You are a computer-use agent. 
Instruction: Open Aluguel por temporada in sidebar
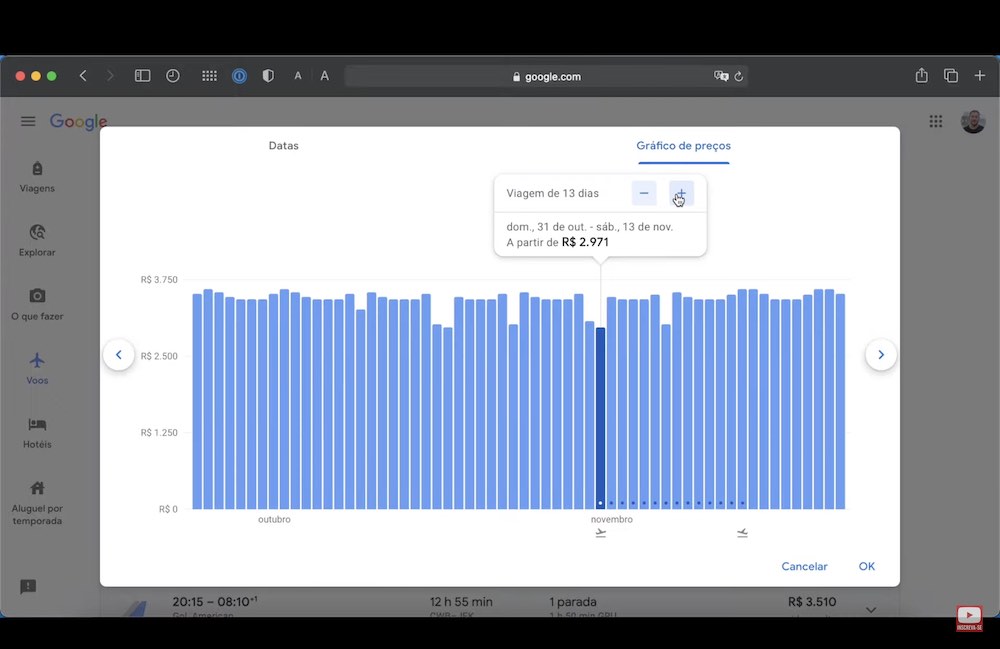[x=37, y=503]
